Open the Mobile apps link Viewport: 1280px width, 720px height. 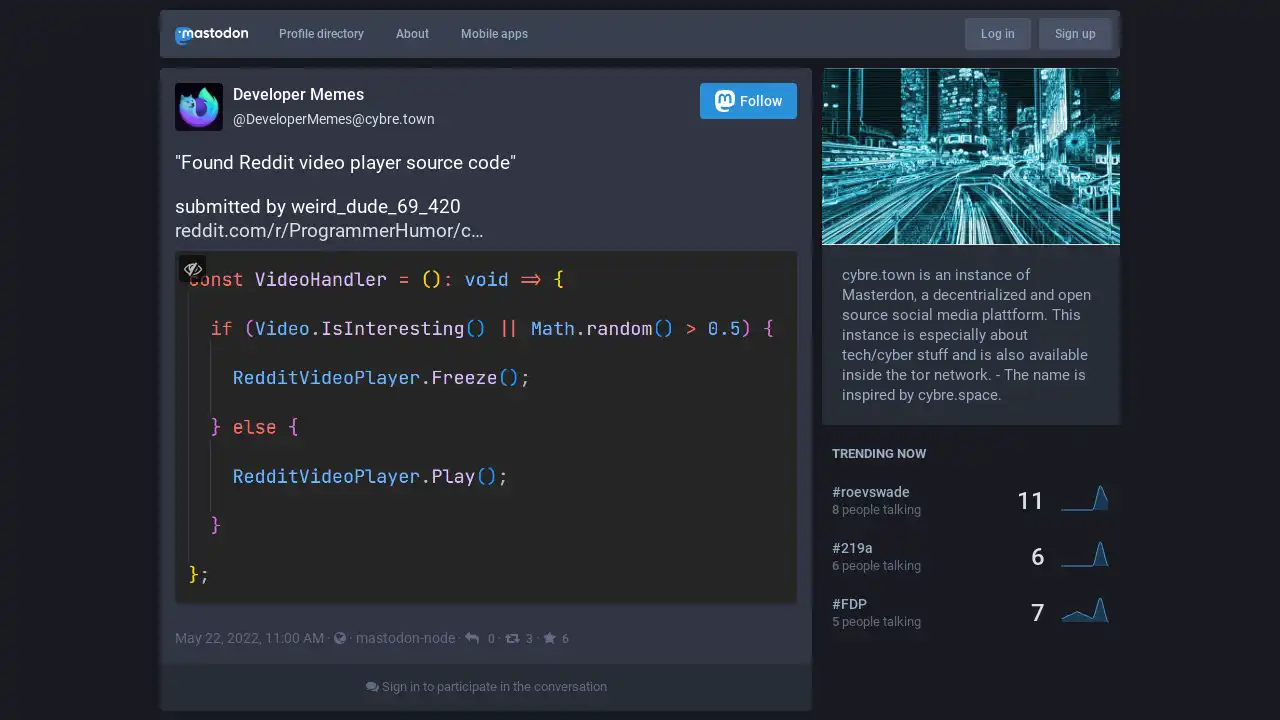[x=494, y=34]
